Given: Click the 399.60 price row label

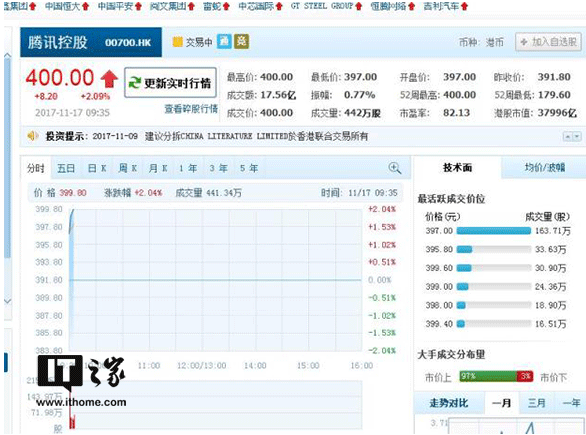Looking at the screenshot, I should pos(439,268).
